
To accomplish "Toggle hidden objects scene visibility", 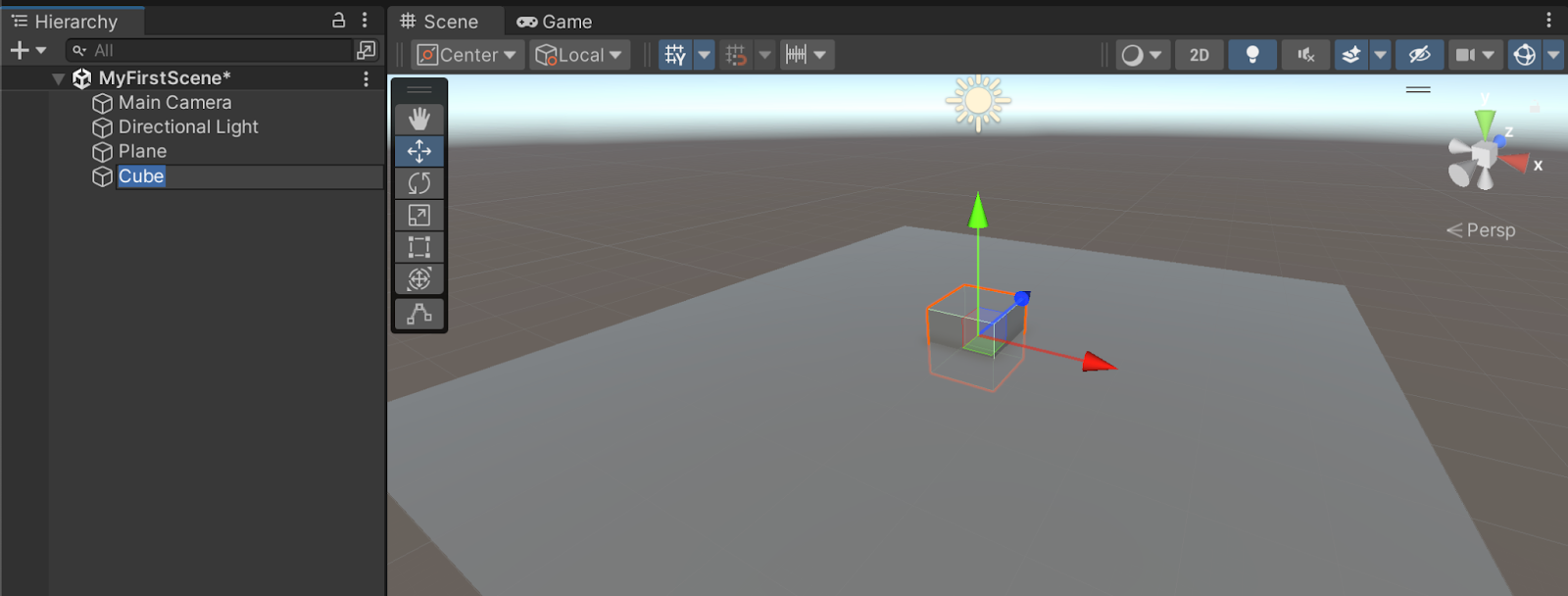I will tap(1419, 55).
